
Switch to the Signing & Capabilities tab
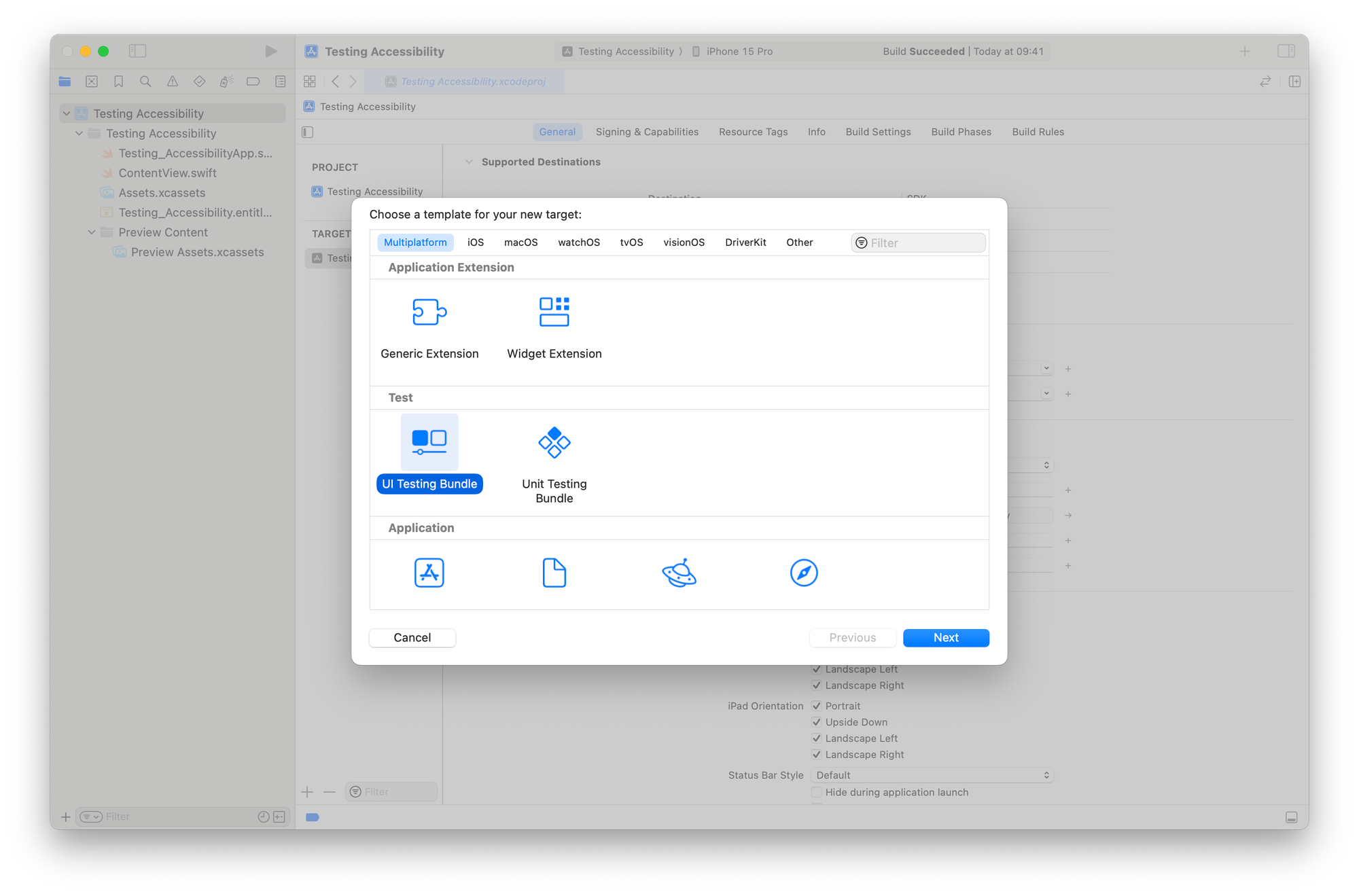pyautogui.click(x=647, y=132)
